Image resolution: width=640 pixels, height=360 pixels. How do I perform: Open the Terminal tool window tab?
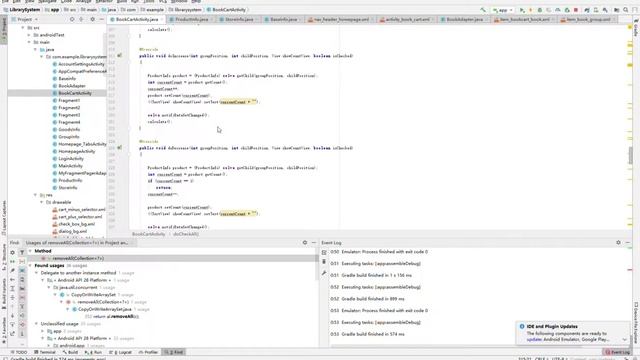point(45,352)
